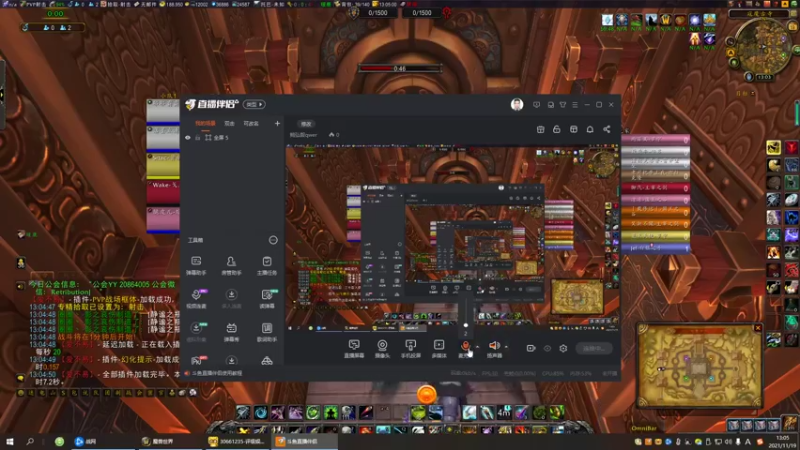Click the 修改 edit button above the preview
The width and height of the screenshot is (800, 450).
click(306, 124)
